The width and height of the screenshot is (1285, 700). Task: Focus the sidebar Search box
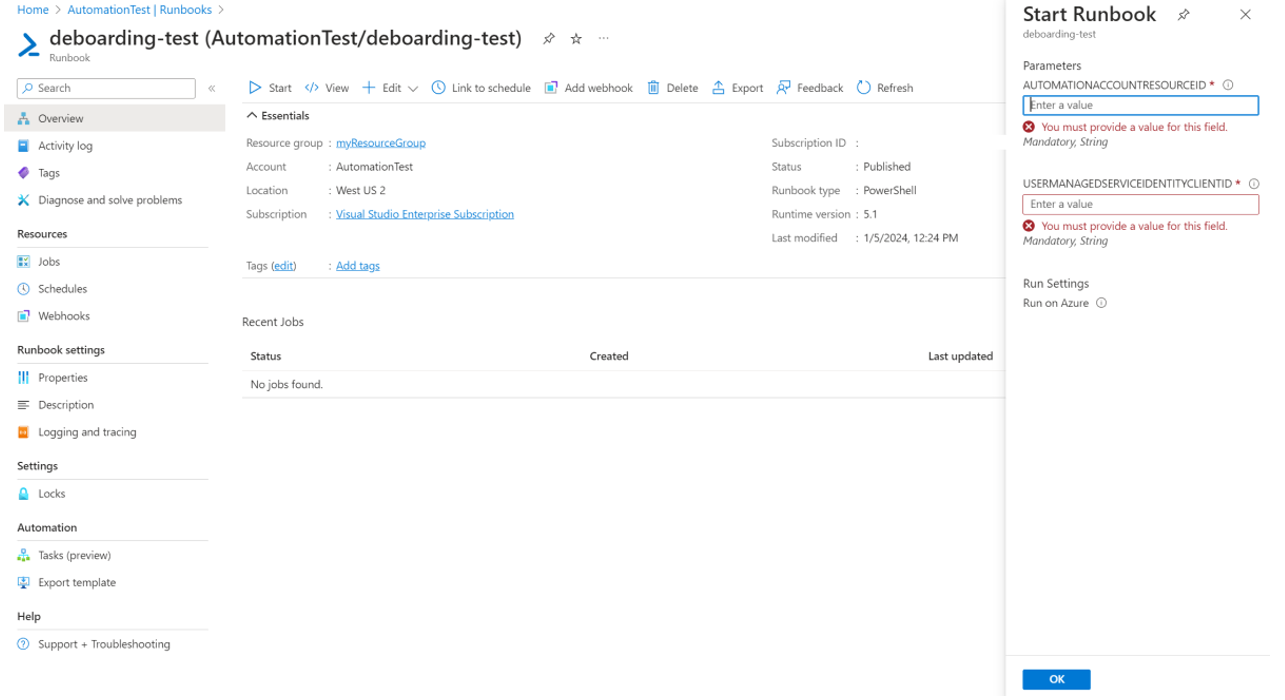[106, 88]
